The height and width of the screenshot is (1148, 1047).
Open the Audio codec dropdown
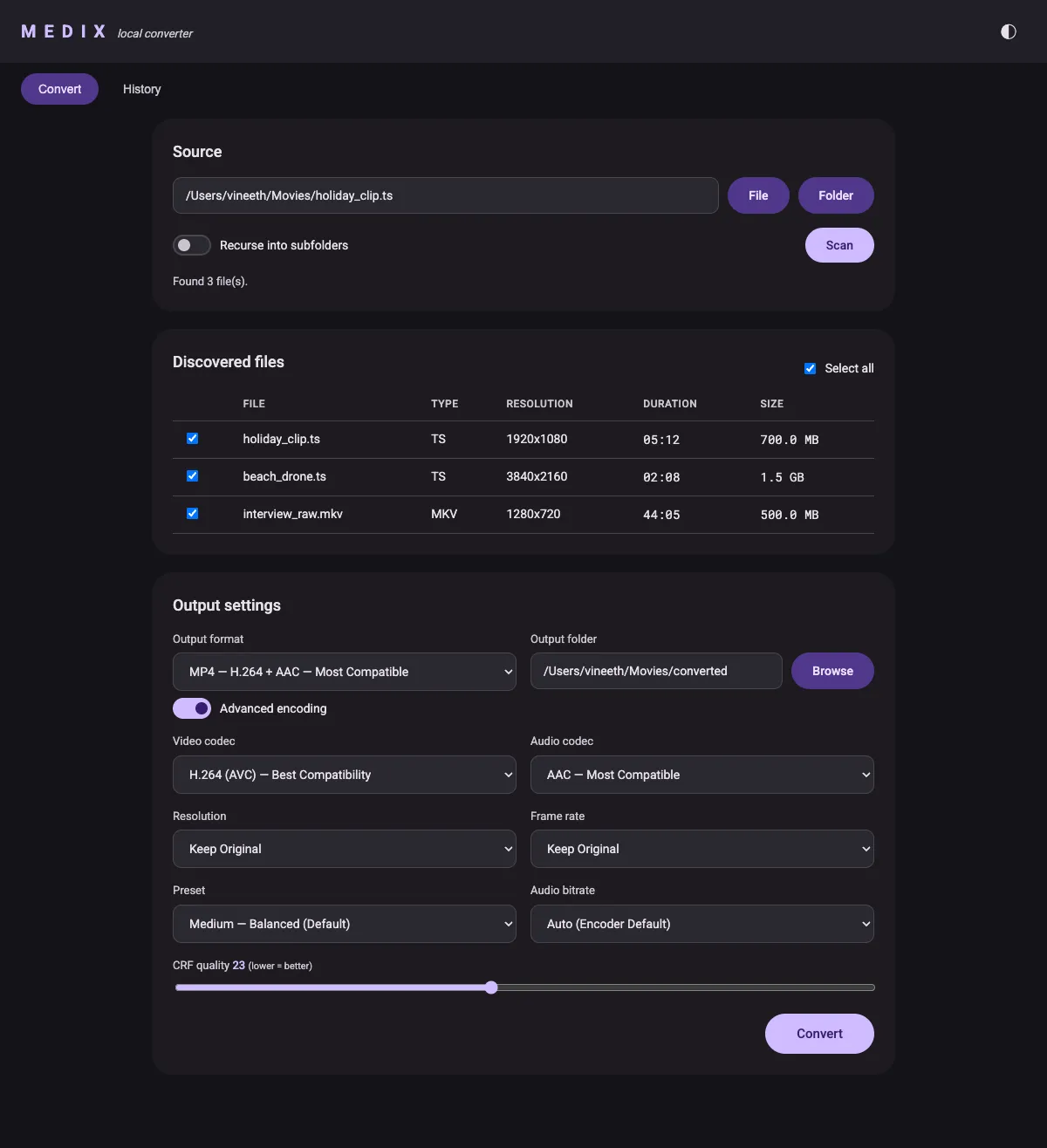coord(702,775)
